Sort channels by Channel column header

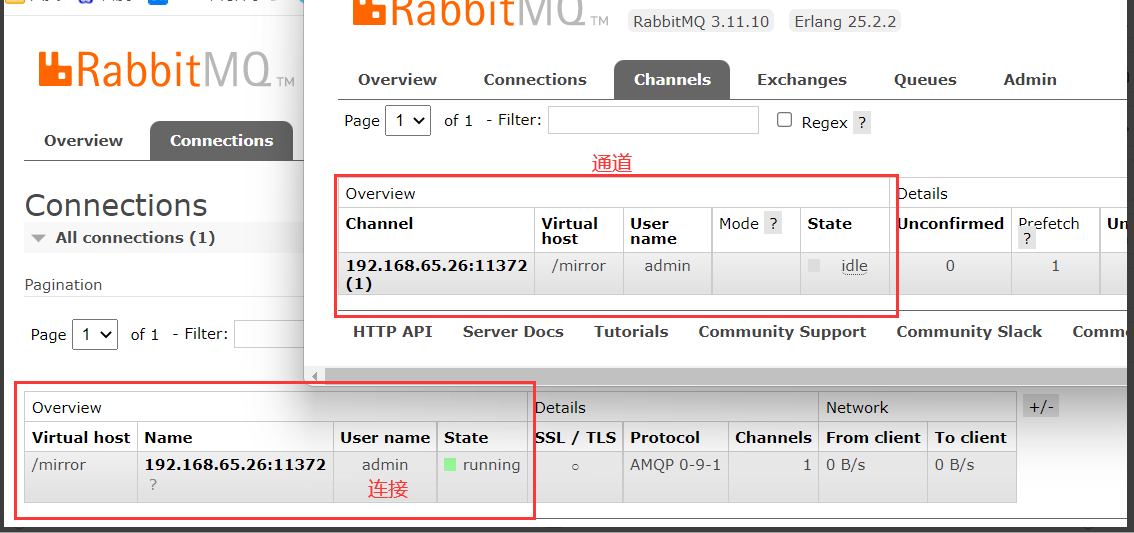tap(379, 223)
